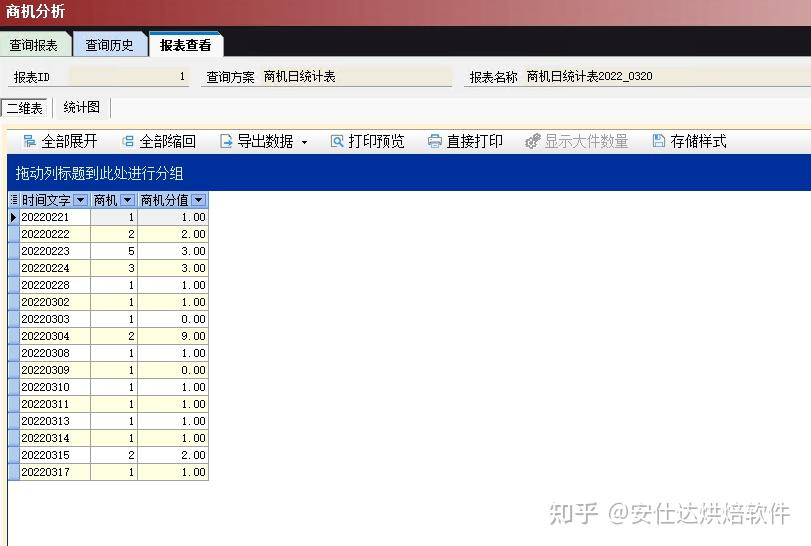Click the 全部展开 expand-all icon
The image size is (811, 546).
[x=29, y=141]
